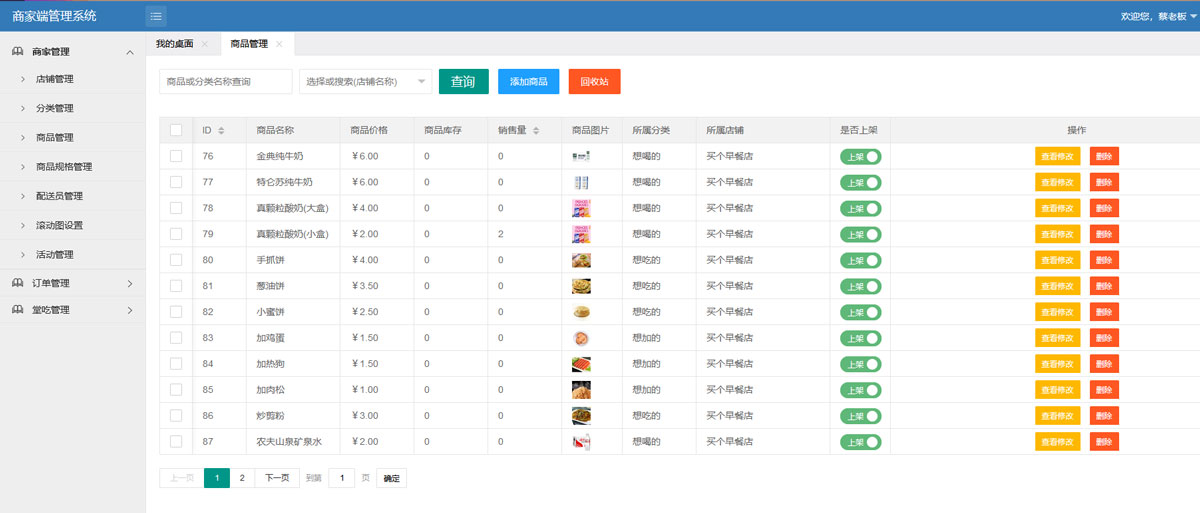
Task: Close the 商品管理 tab
Action: point(279,44)
